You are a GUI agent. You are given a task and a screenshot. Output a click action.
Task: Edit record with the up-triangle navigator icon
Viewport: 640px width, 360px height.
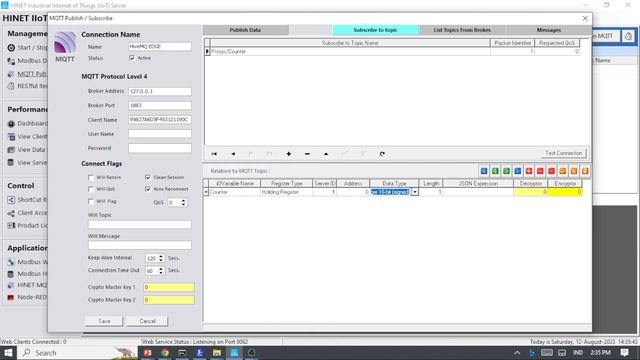[x=326, y=154]
